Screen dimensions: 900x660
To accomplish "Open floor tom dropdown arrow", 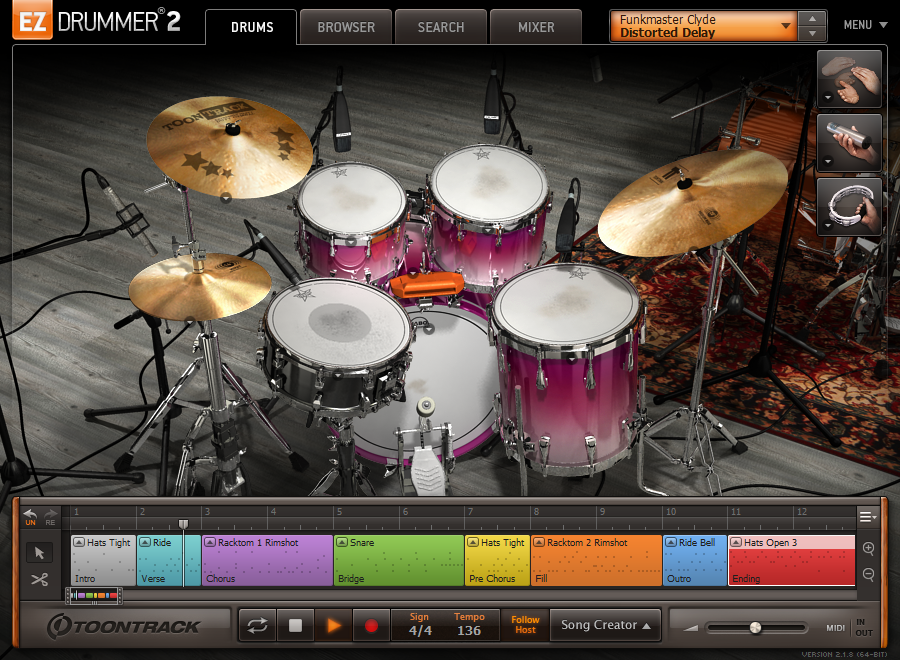I will coord(571,358).
